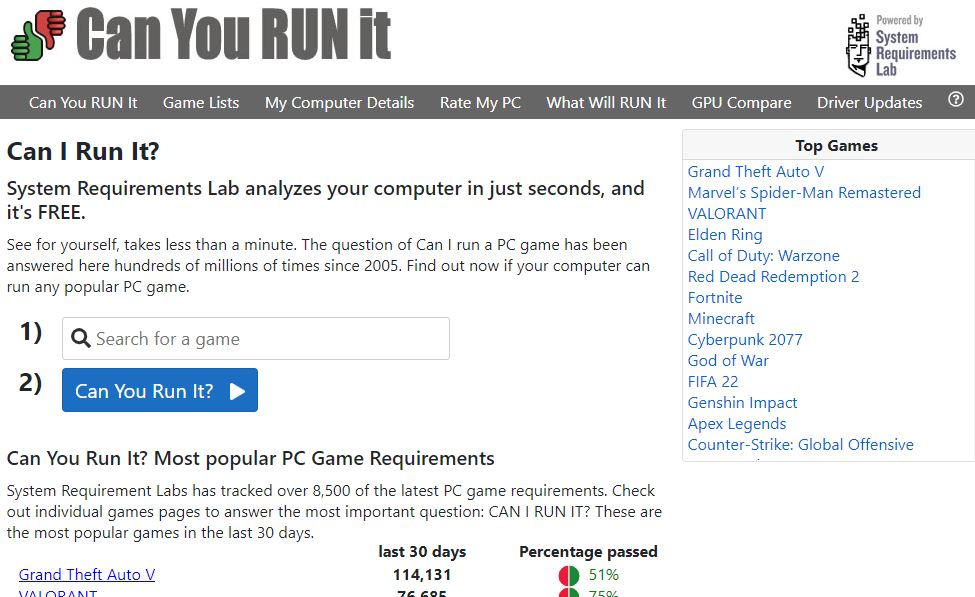Open Call of Duty: Warzone link

click(x=763, y=256)
